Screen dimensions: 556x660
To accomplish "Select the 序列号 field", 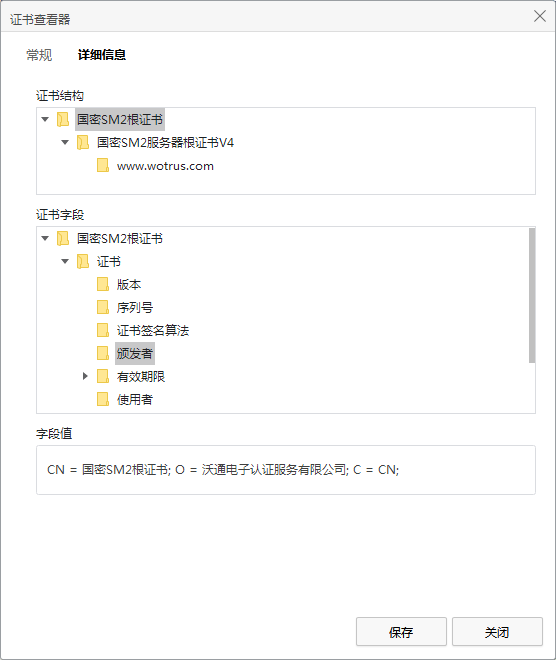I will 135,307.
